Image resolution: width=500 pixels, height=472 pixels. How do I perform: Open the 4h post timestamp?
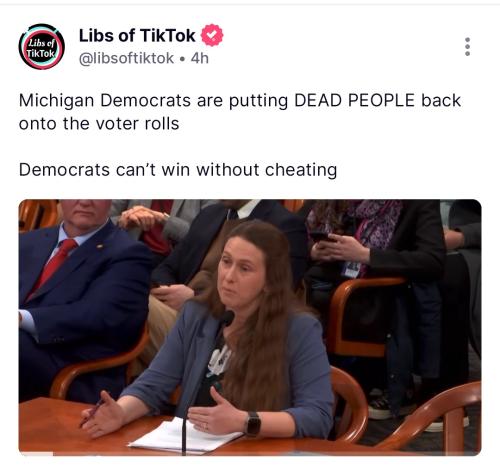(200, 58)
